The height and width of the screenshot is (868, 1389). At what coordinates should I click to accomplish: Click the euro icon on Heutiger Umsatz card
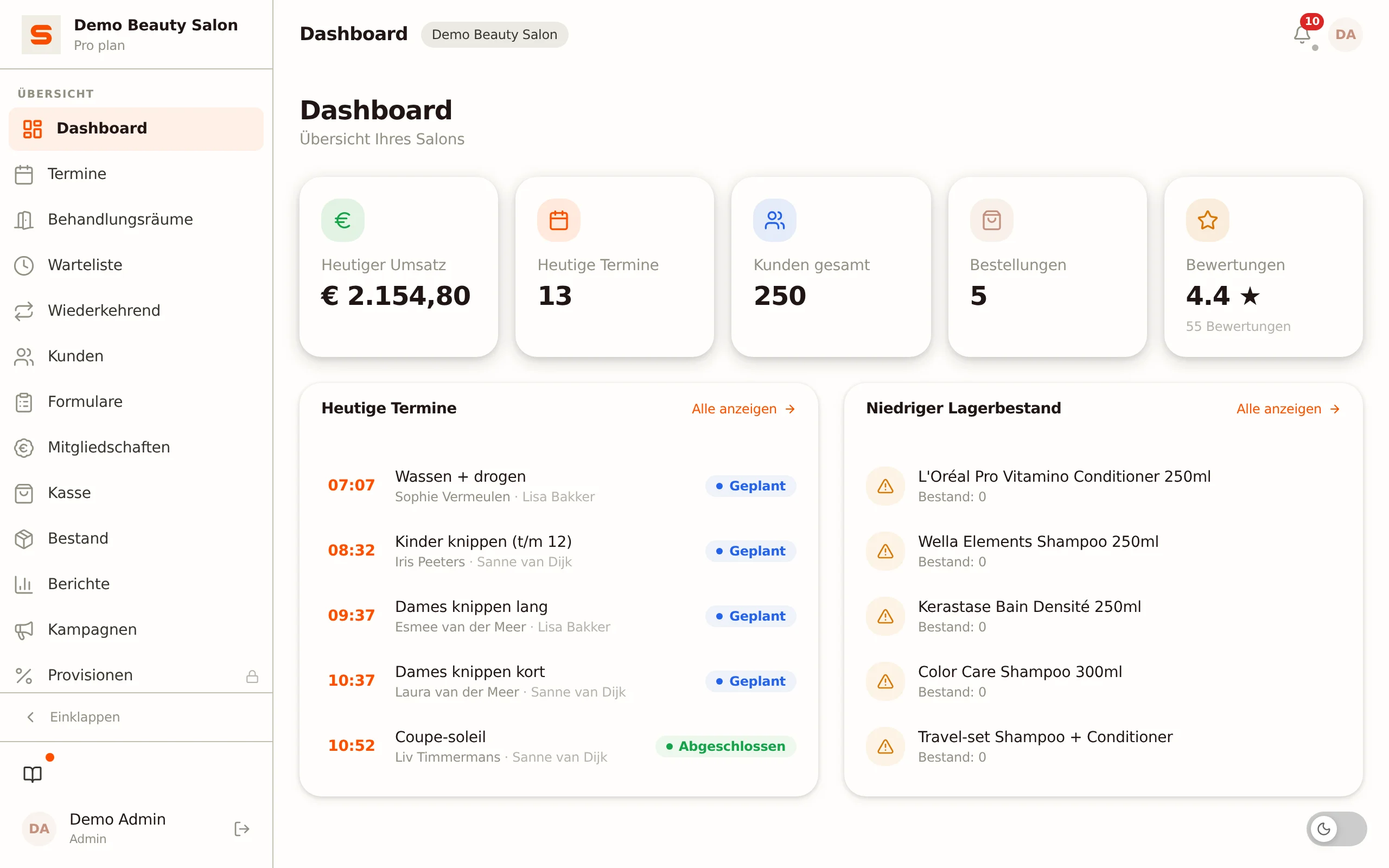click(x=343, y=220)
